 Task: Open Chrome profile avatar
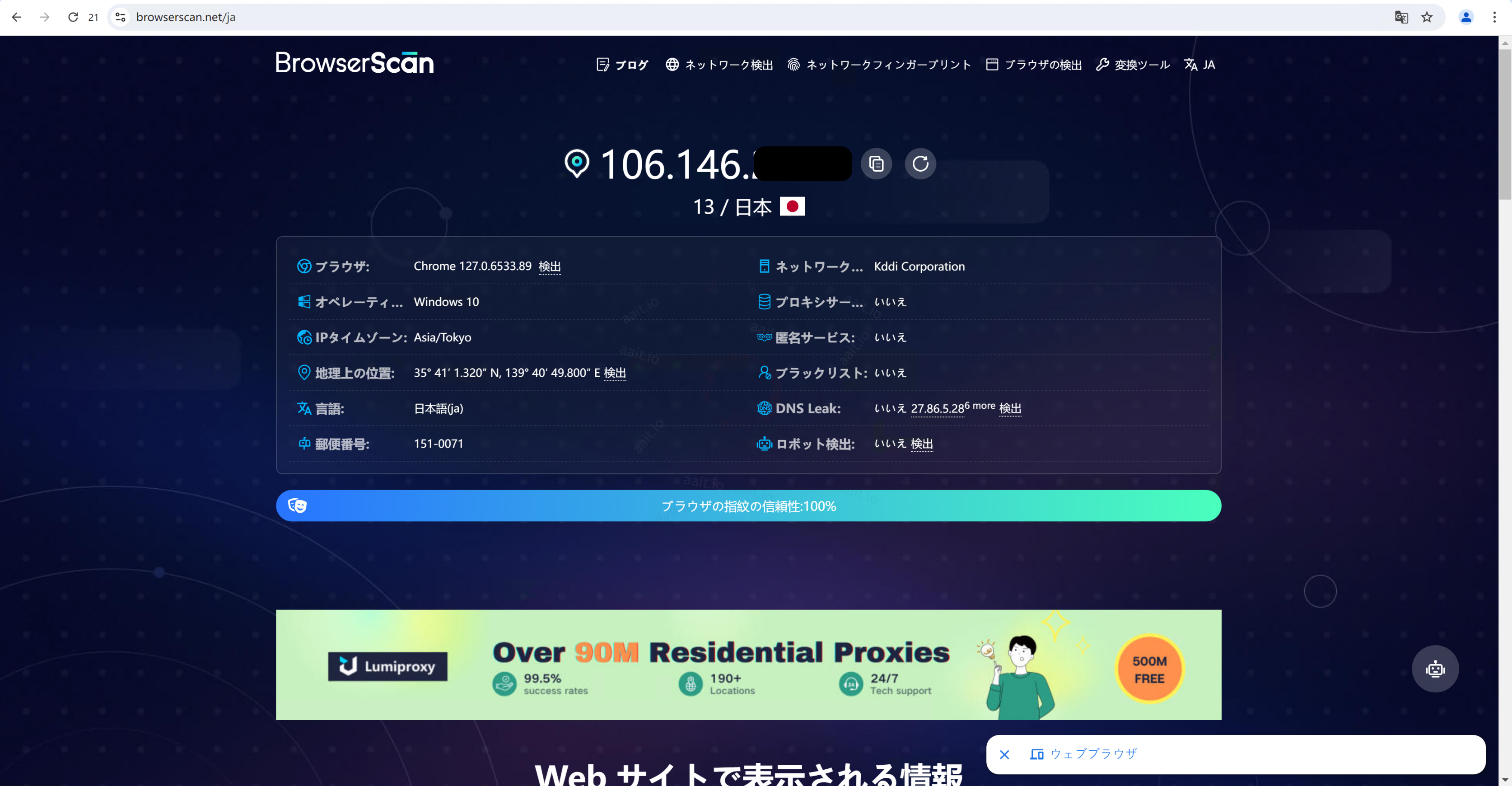pyautogui.click(x=1465, y=17)
